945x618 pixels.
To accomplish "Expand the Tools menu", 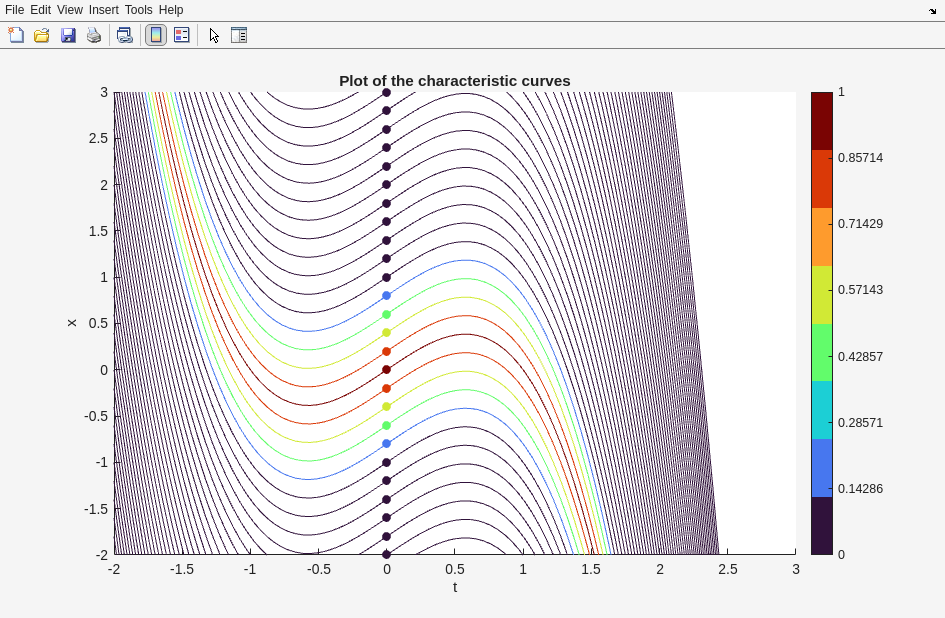I will 138,10.
